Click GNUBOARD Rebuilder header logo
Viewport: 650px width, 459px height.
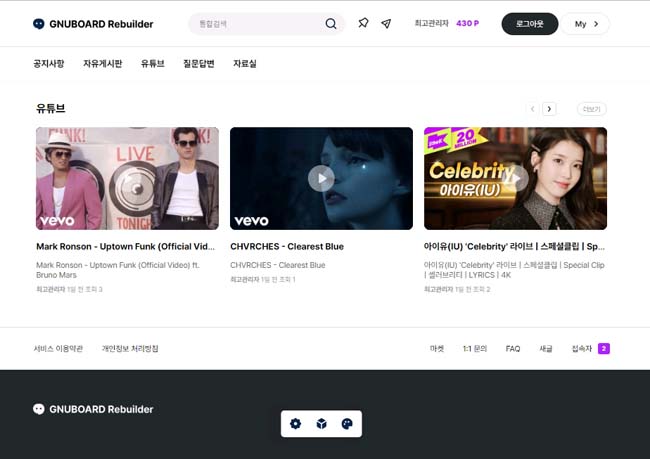point(93,24)
